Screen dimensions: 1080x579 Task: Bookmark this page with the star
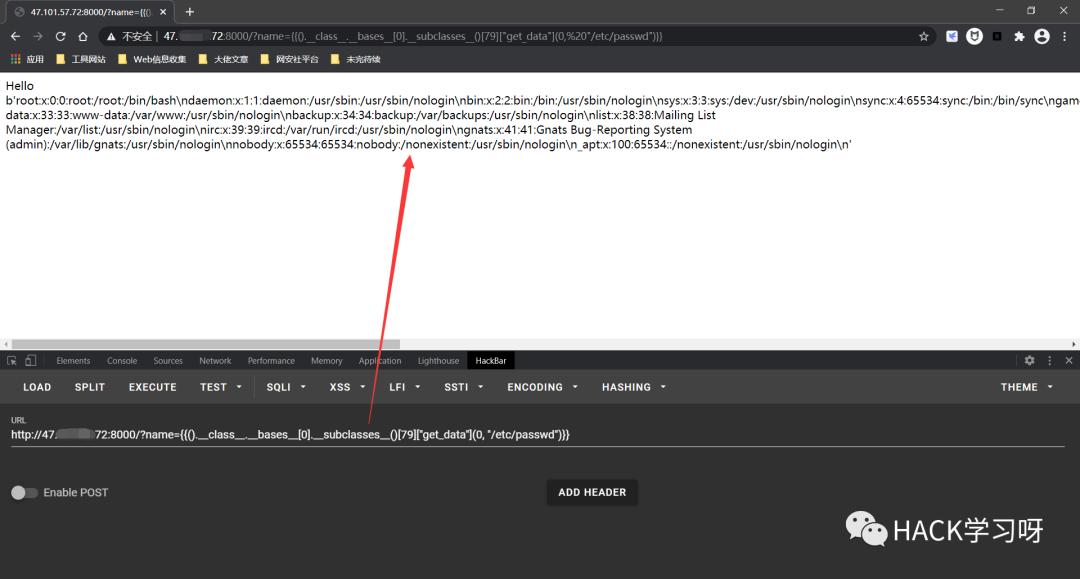(x=924, y=36)
